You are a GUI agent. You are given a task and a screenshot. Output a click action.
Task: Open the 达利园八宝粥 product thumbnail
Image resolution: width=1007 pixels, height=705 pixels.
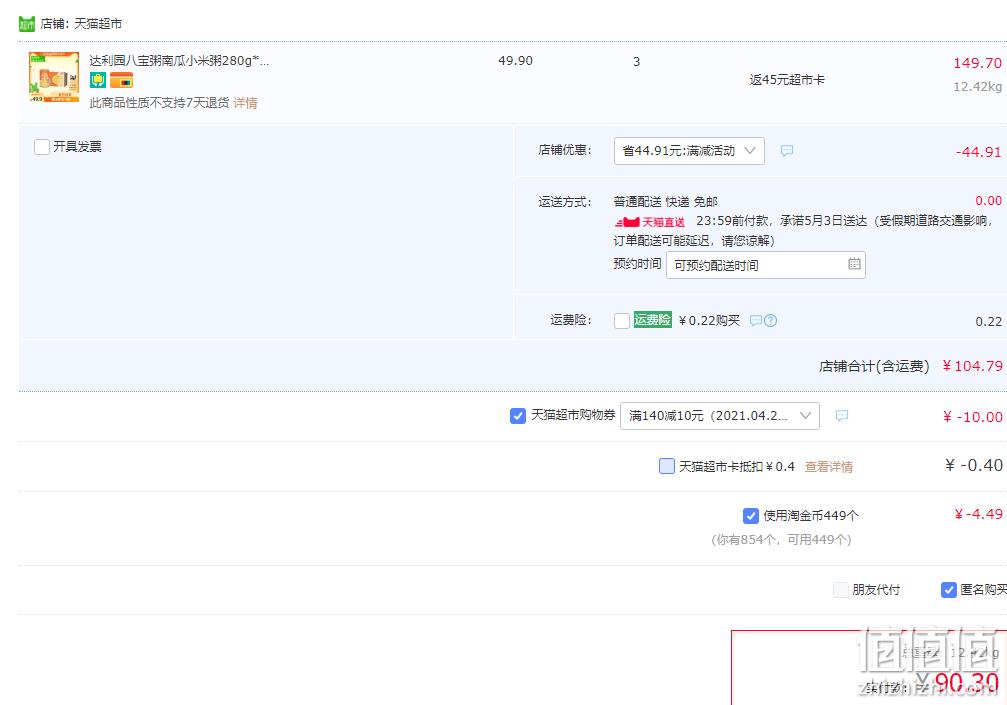(54, 77)
